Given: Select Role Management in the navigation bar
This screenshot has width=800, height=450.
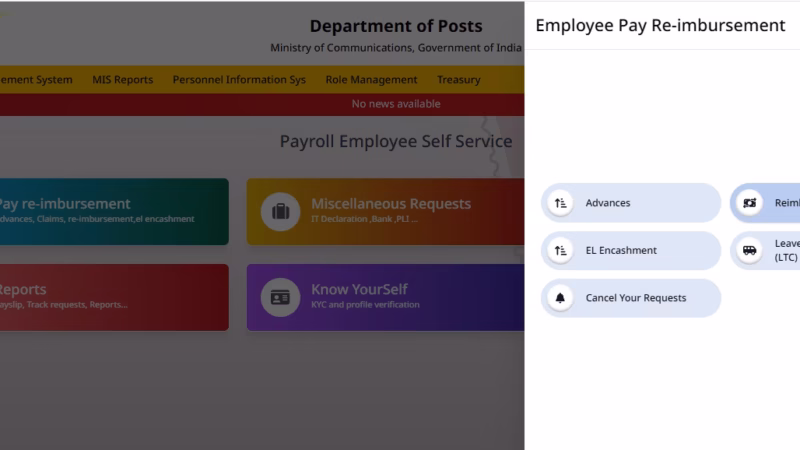Looking at the screenshot, I should point(371,80).
